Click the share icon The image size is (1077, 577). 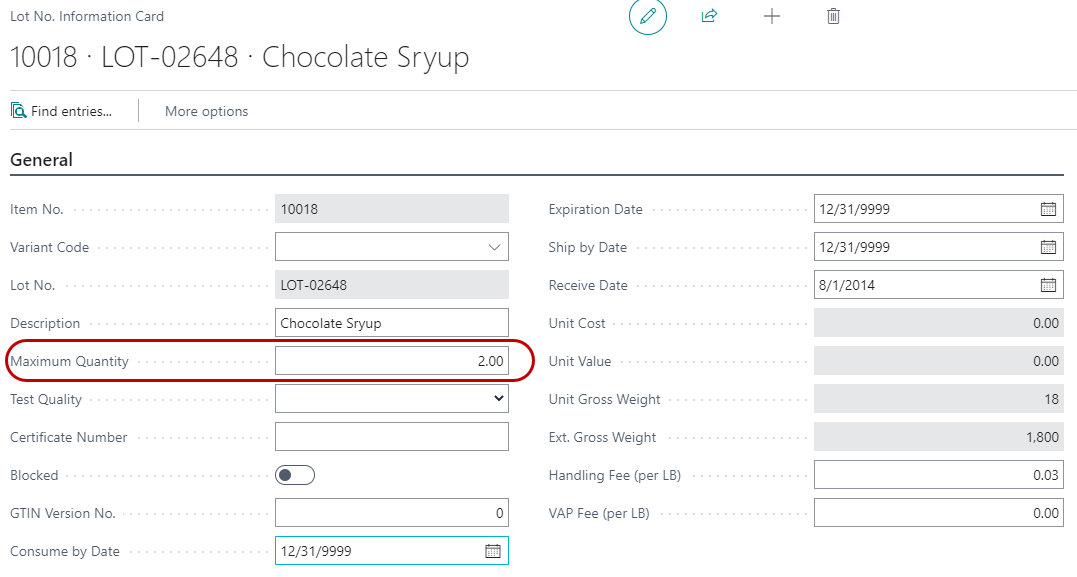point(709,17)
